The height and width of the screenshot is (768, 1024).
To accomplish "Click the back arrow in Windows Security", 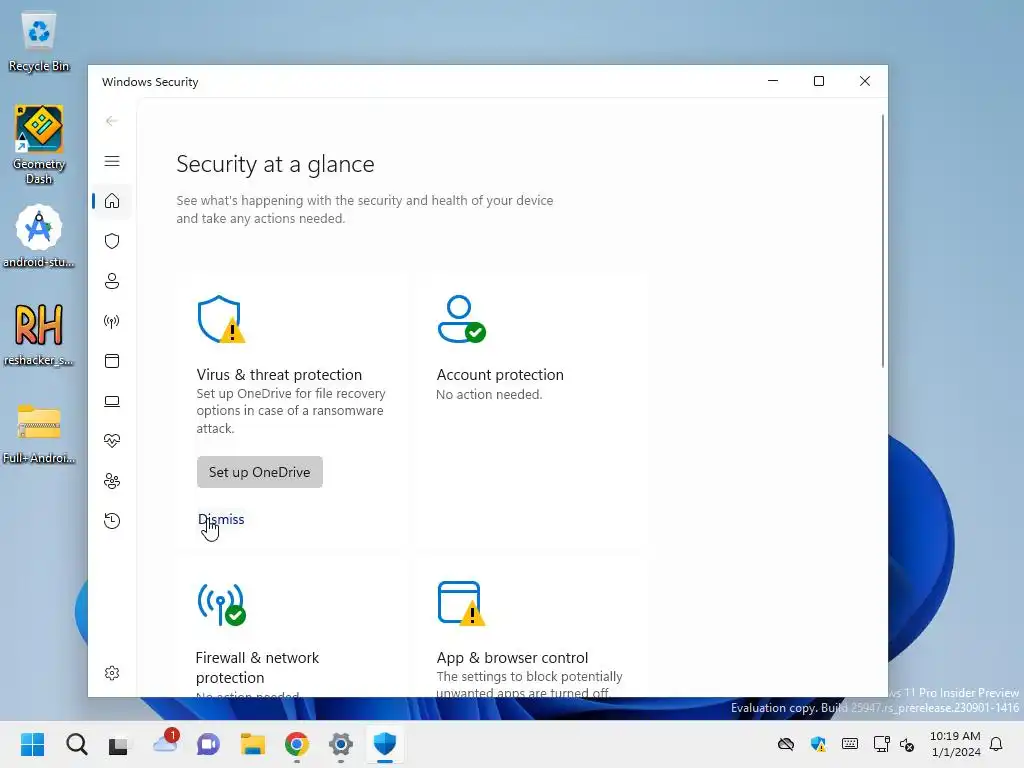I will [x=112, y=121].
